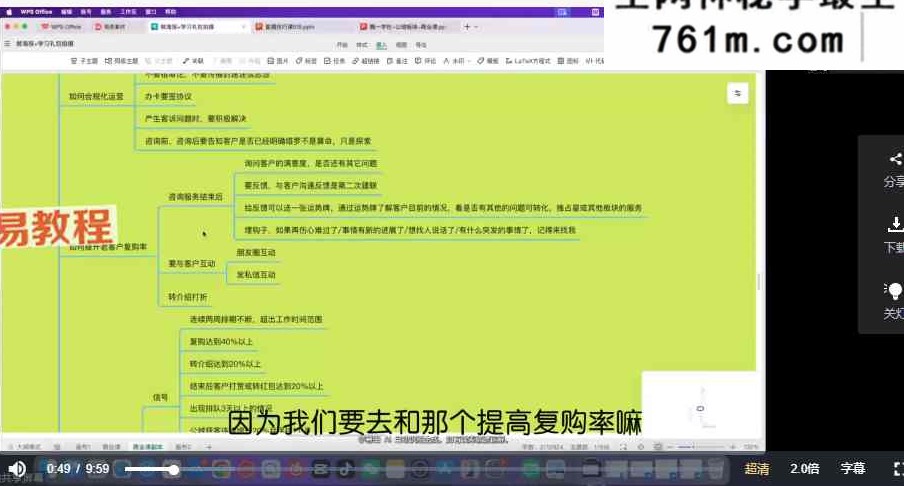Change the 2.0倍 playback speed
This screenshot has height=486, width=904.
coord(805,469)
